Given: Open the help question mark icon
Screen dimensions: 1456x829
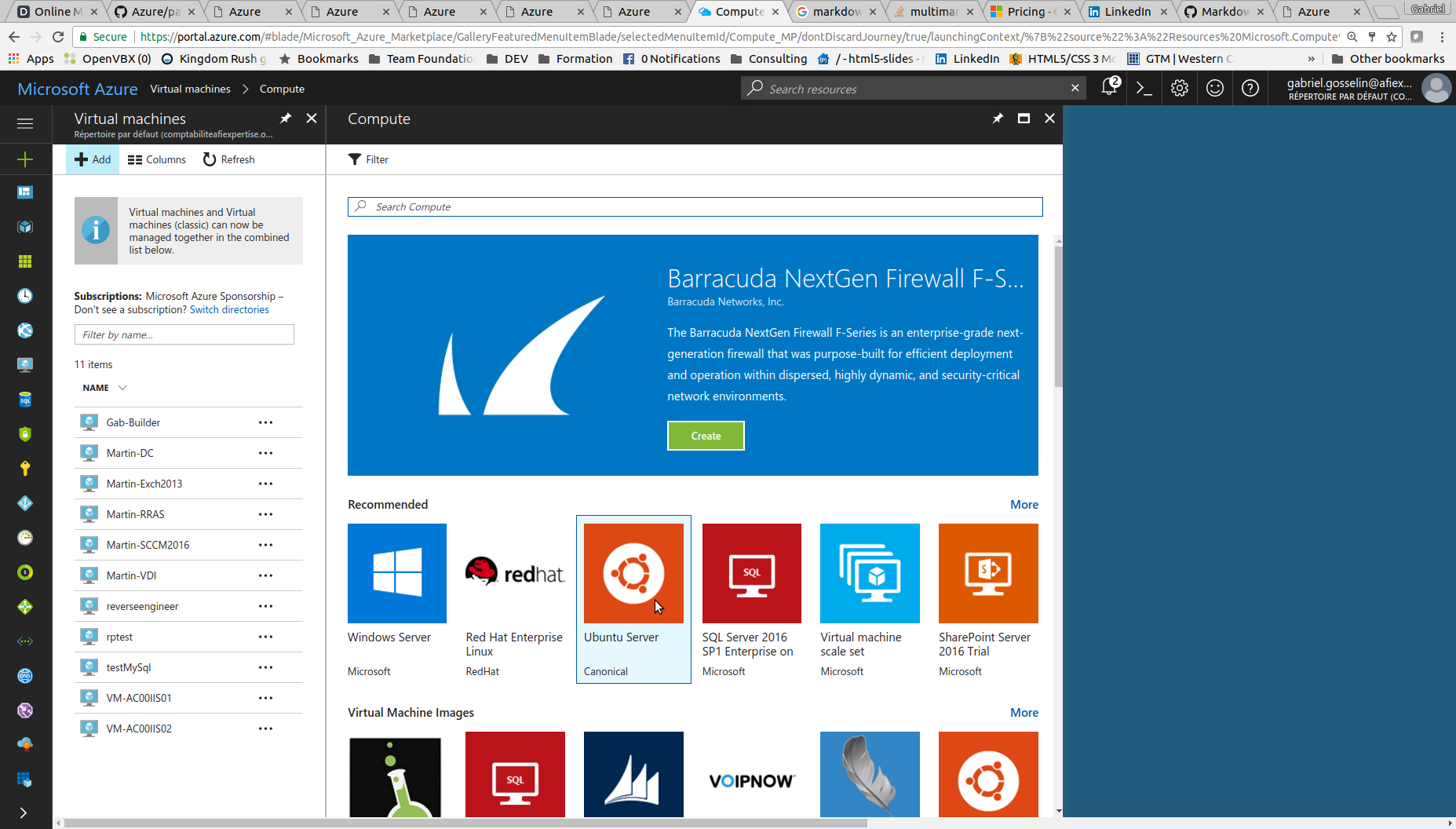Looking at the screenshot, I should (1250, 89).
